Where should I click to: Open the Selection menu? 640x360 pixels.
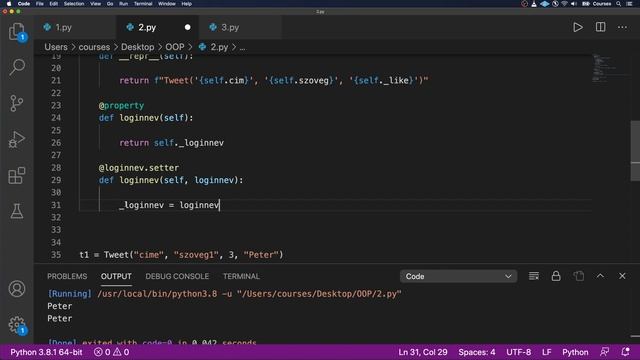click(x=74, y=4)
